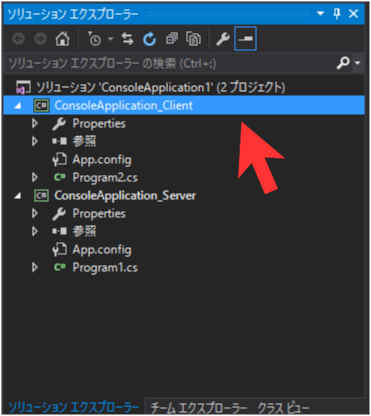Toggle Show All Files icon

pos(193,39)
